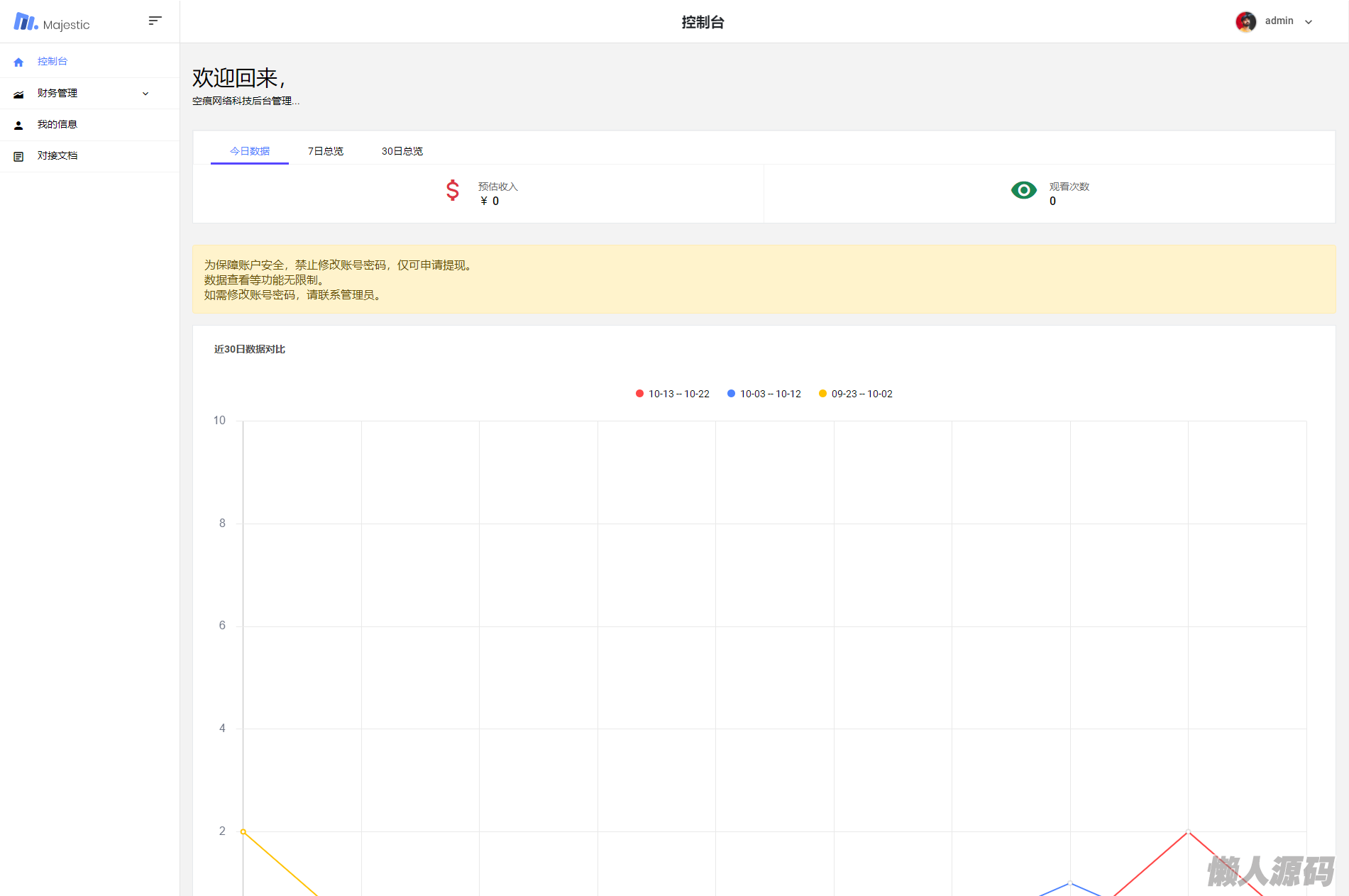Open 对接文档 from the sidebar
The width and height of the screenshot is (1349, 896).
coord(57,156)
